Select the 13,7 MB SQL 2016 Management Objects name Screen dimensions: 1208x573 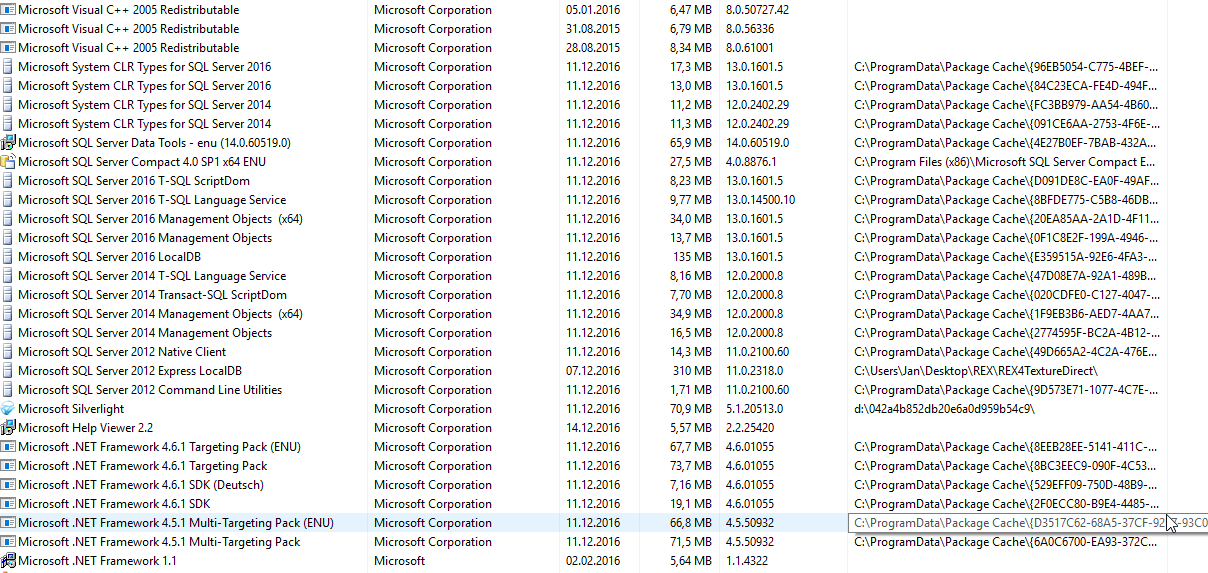point(145,238)
